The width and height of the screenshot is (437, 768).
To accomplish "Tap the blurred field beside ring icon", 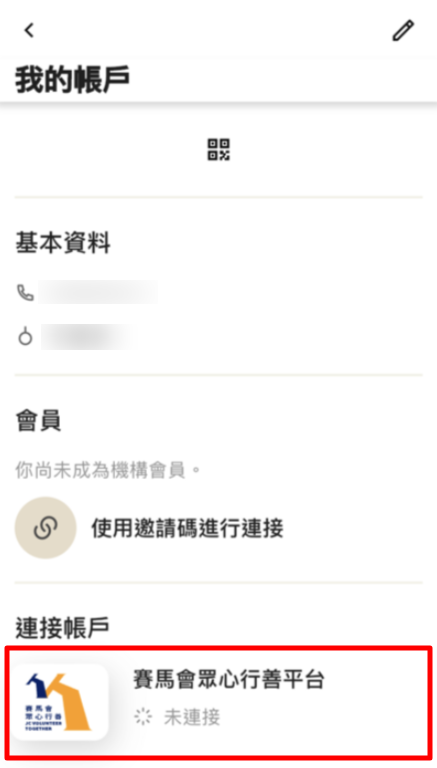I will click(87, 337).
